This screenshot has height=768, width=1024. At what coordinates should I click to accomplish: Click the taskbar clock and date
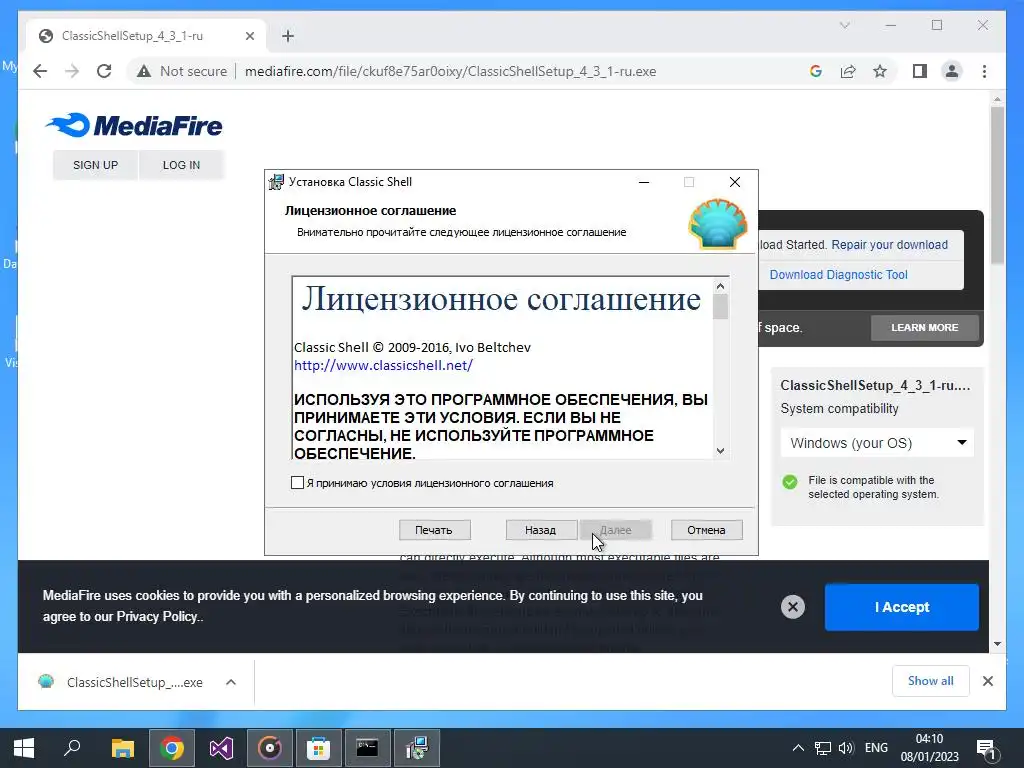929,748
